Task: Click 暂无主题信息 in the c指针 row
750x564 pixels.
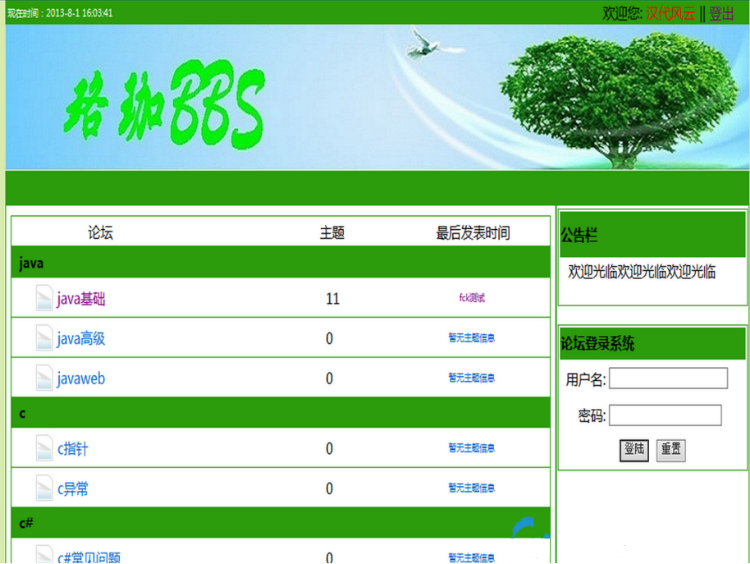Action: tap(472, 448)
